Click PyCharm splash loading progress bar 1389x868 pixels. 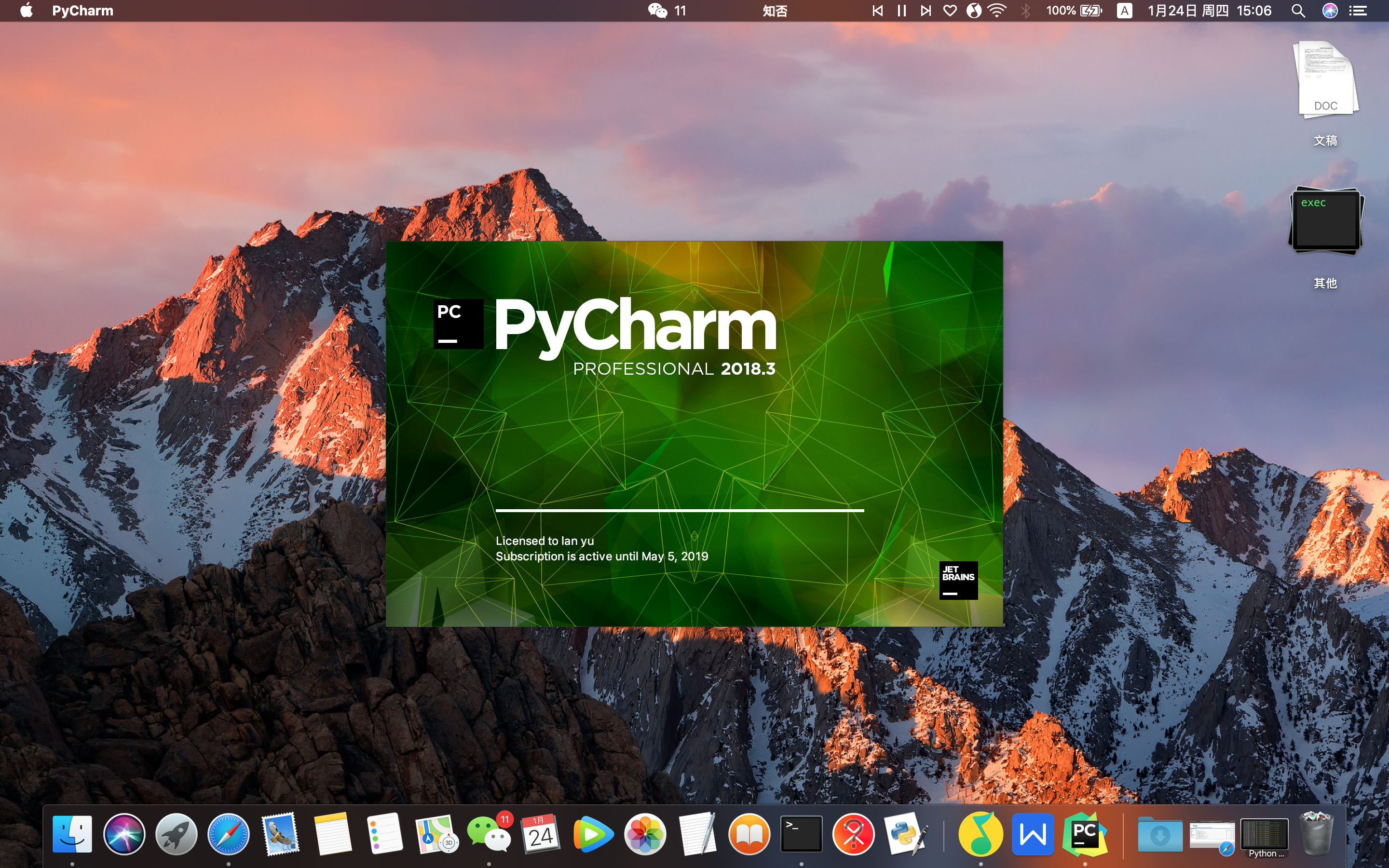pyautogui.click(x=680, y=510)
